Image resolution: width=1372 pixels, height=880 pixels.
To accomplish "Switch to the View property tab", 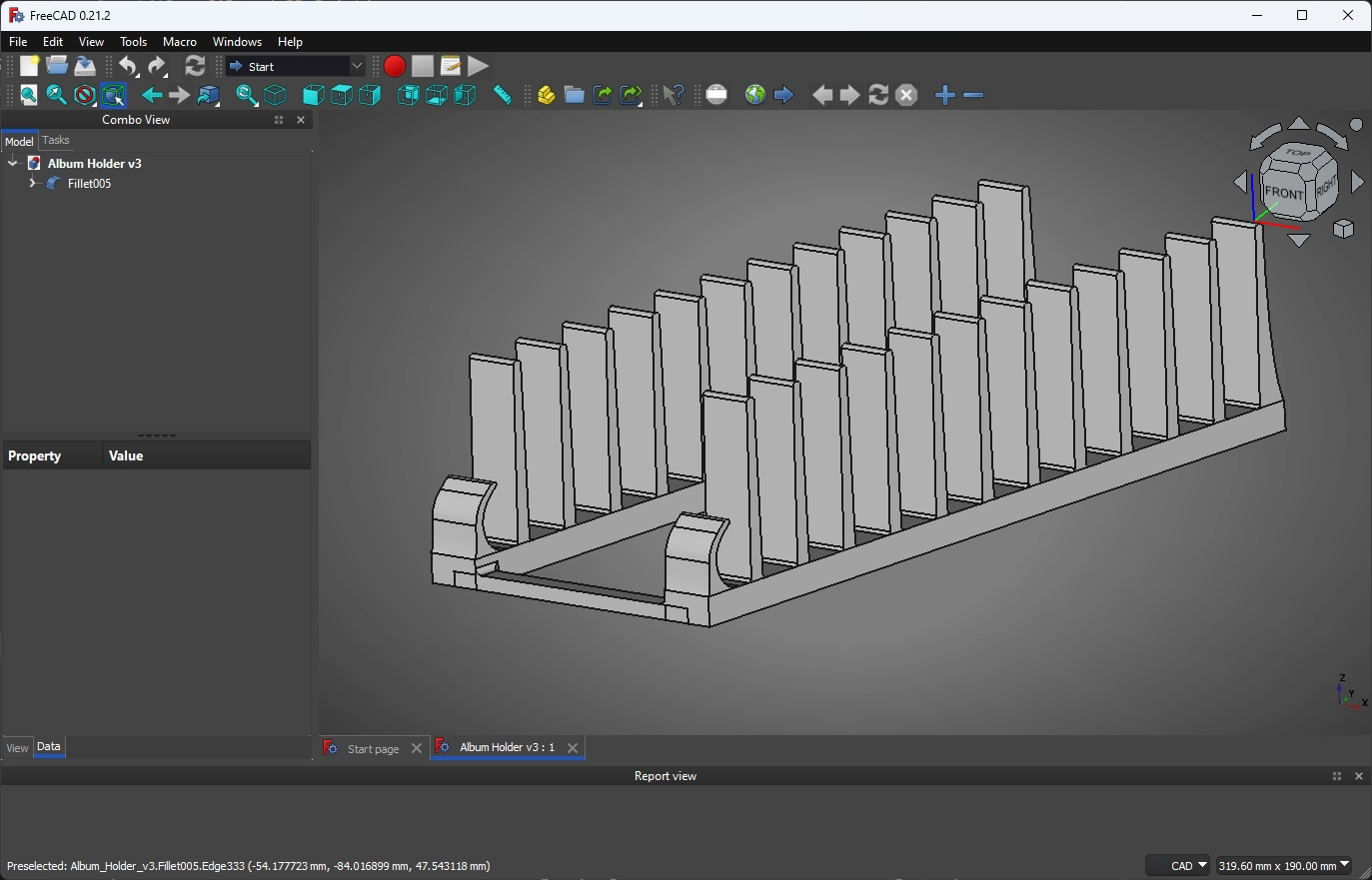I will coord(17,747).
